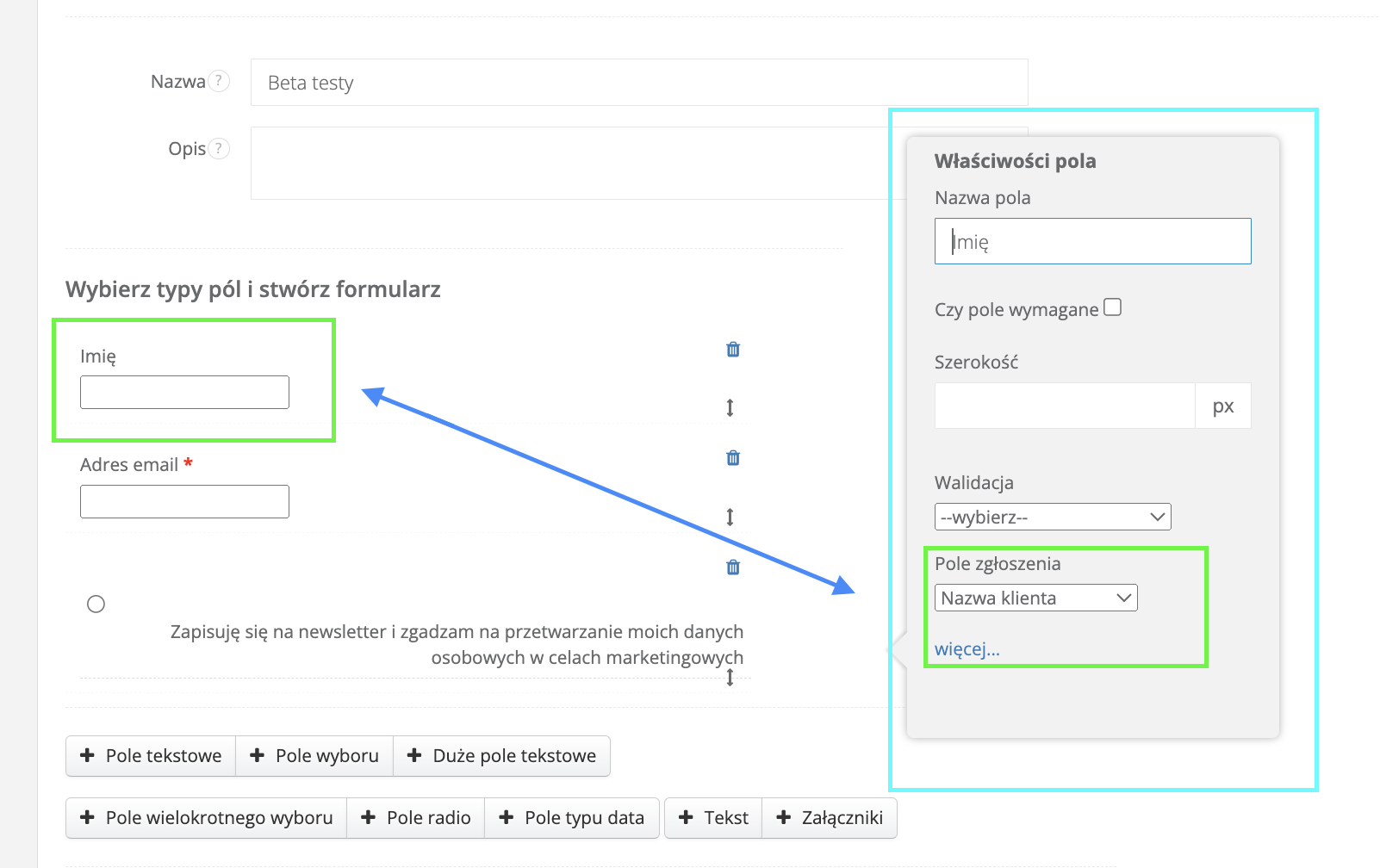Open the Walidacja dropdown

click(x=1053, y=517)
